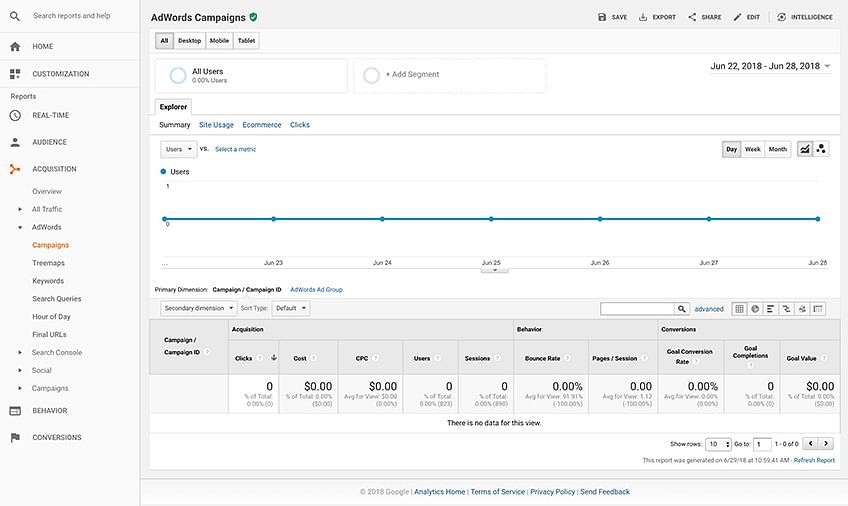The width and height of the screenshot is (848, 506).
Task: Select the term cloud view icon
Action: (x=802, y=309)
